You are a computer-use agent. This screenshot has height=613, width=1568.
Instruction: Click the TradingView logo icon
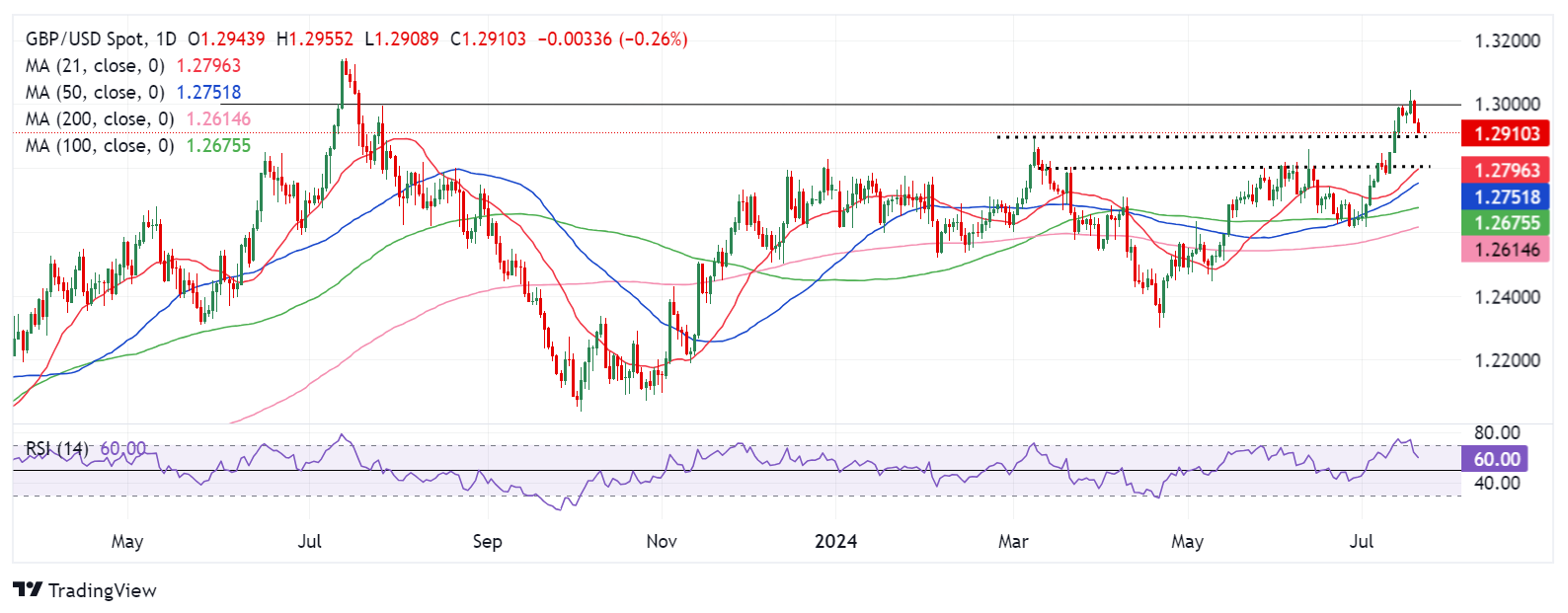coord(28,590)
